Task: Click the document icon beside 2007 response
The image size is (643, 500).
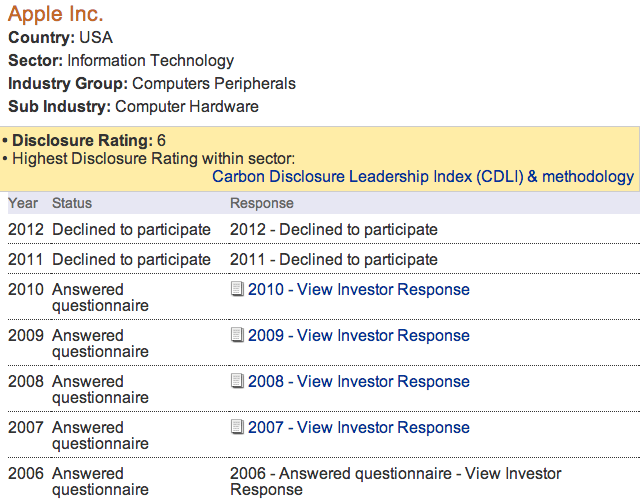Action: (x=237, y=428)
